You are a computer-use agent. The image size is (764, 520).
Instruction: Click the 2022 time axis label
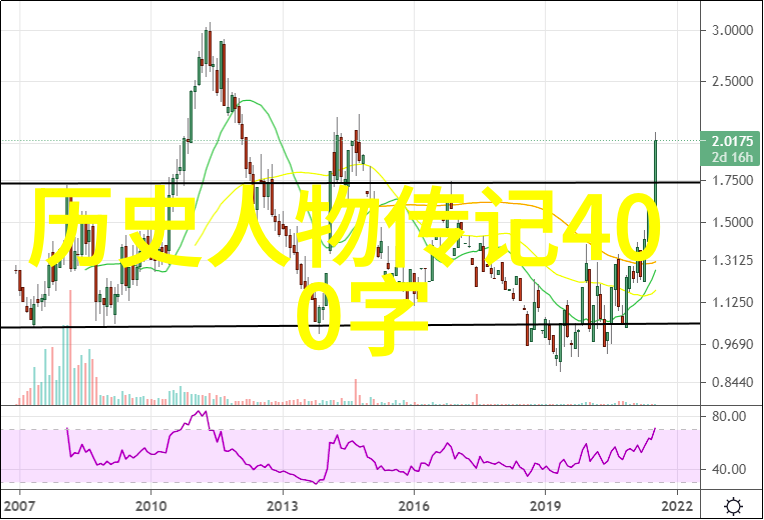(x=677, y=506)
